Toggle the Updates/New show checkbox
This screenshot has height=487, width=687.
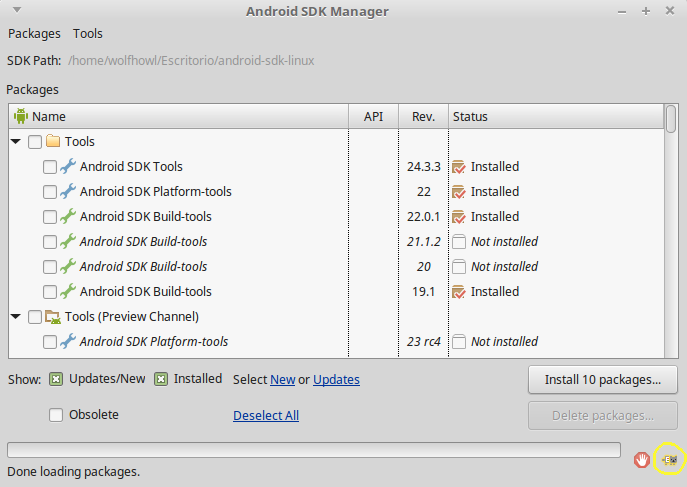point(56,379)
